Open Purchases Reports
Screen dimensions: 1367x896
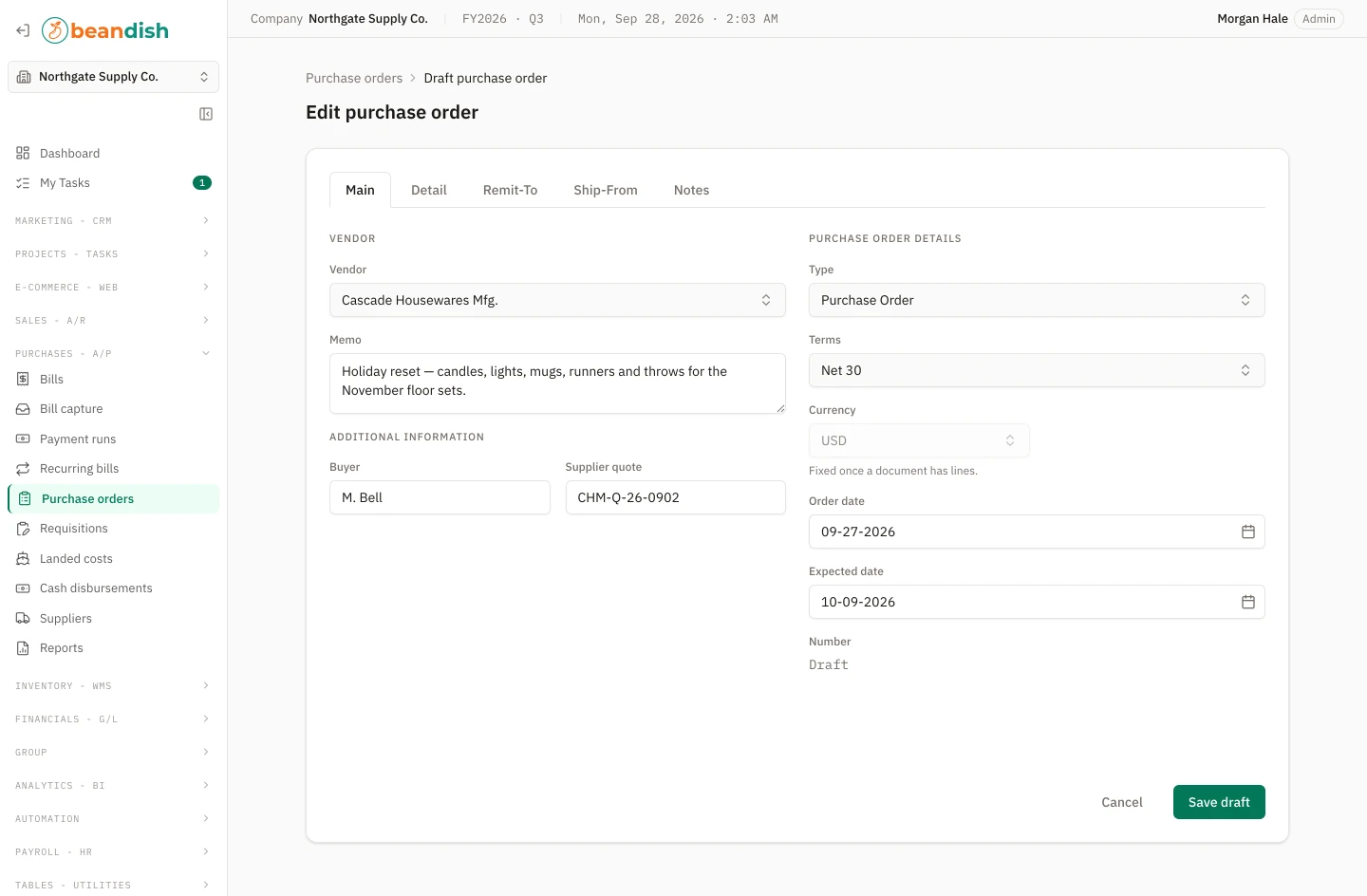(x=113, y=648)
